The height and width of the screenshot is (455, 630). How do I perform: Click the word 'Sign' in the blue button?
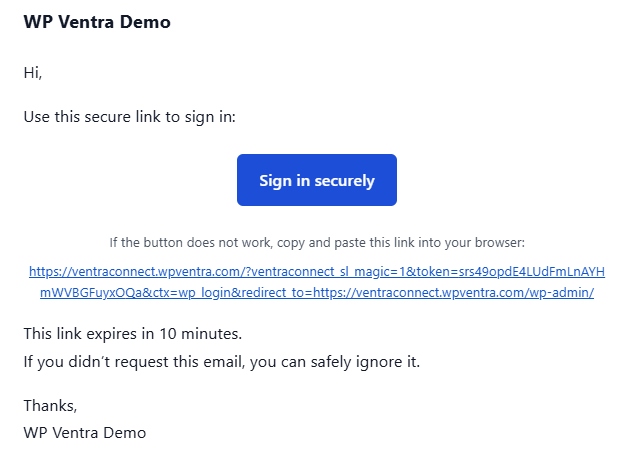point(275,181)
